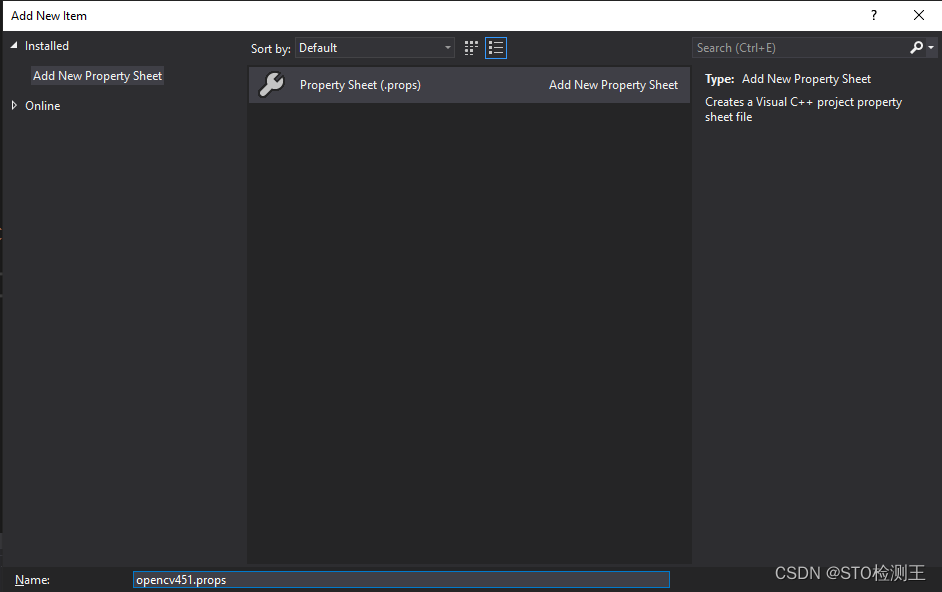Viewport: 942px width, 592px height.
Task: Collapse the Installed category
Action: 13,45
